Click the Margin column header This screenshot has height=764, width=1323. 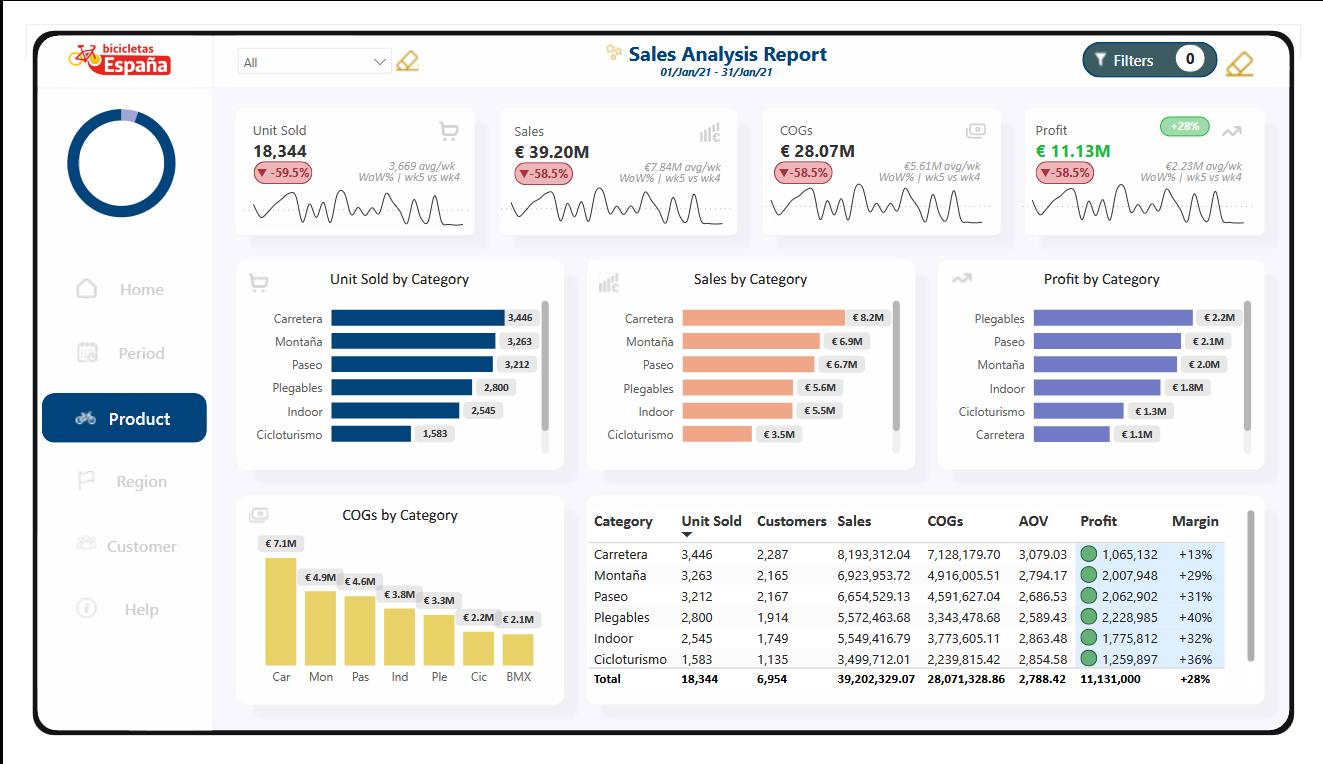(x=1195, y=521)
